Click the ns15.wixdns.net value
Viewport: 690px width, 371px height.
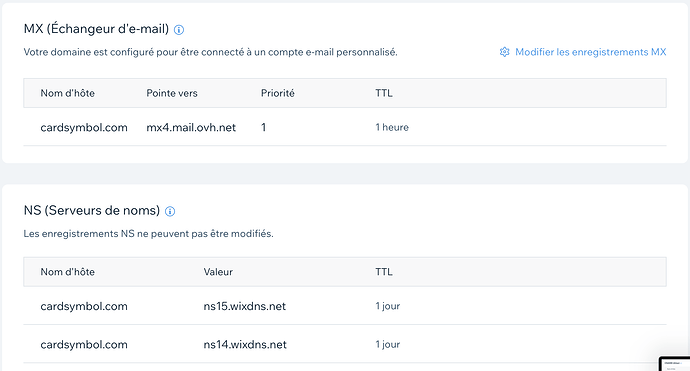245,306
